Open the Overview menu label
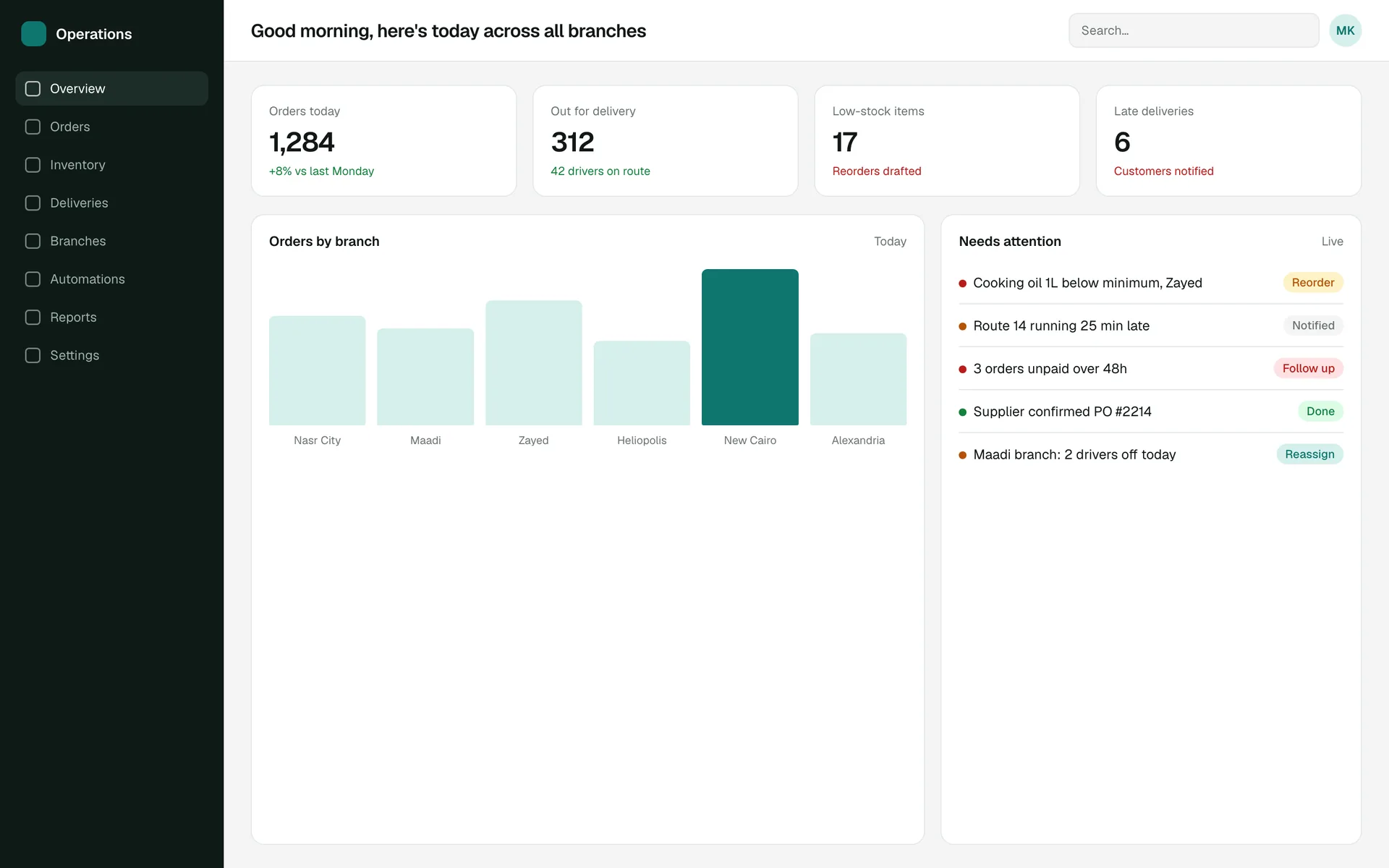Viewport: 1389px width, 868px height. pos(77,89)
